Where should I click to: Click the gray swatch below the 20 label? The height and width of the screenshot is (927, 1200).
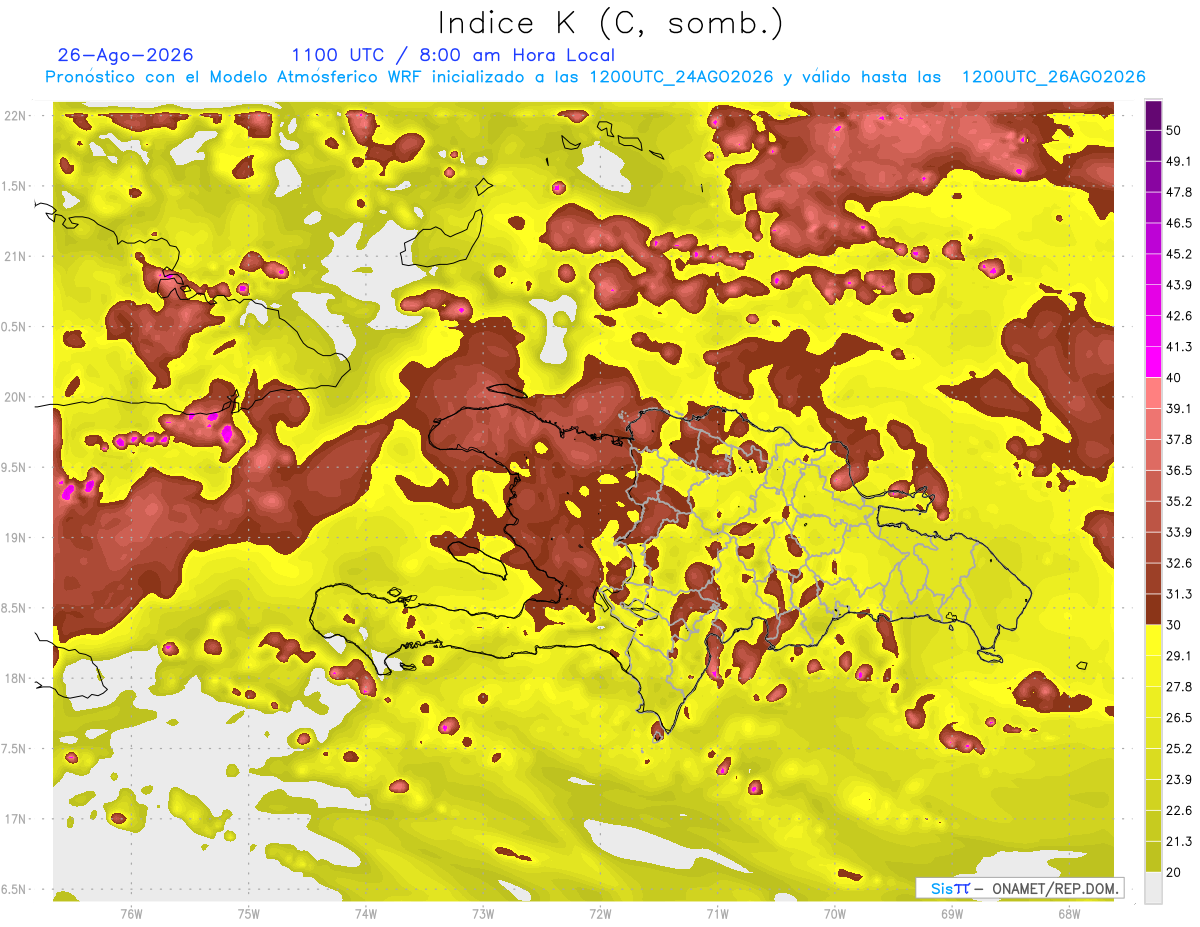[1153, 887]
